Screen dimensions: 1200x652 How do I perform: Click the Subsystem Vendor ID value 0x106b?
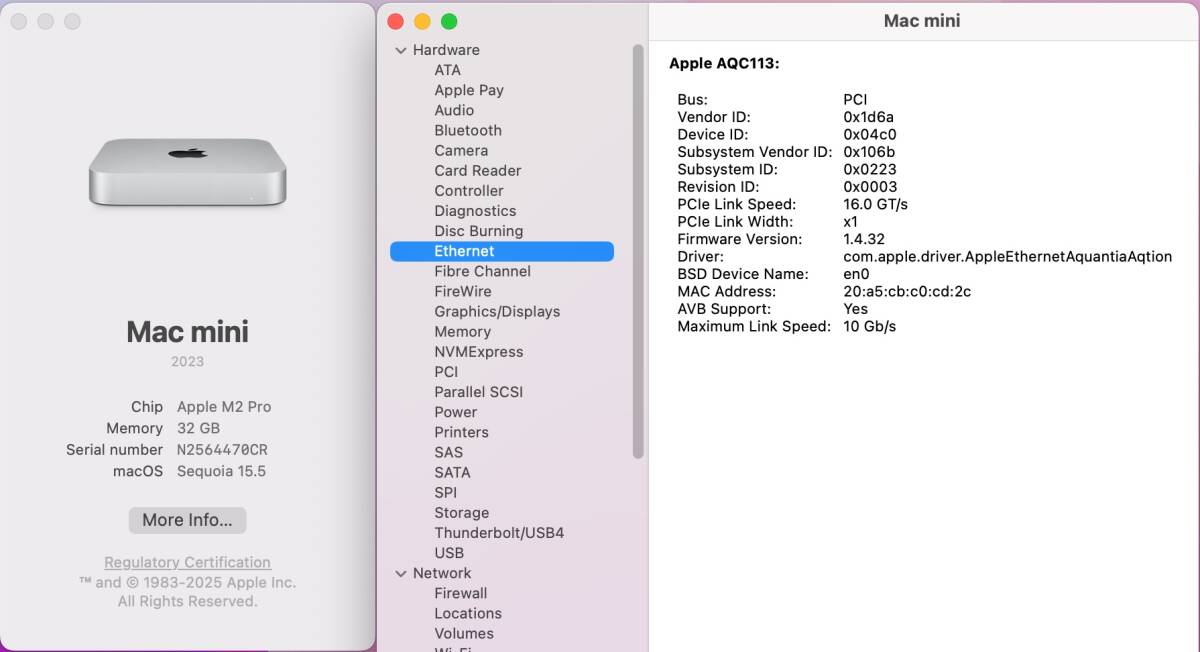[869, 152]
